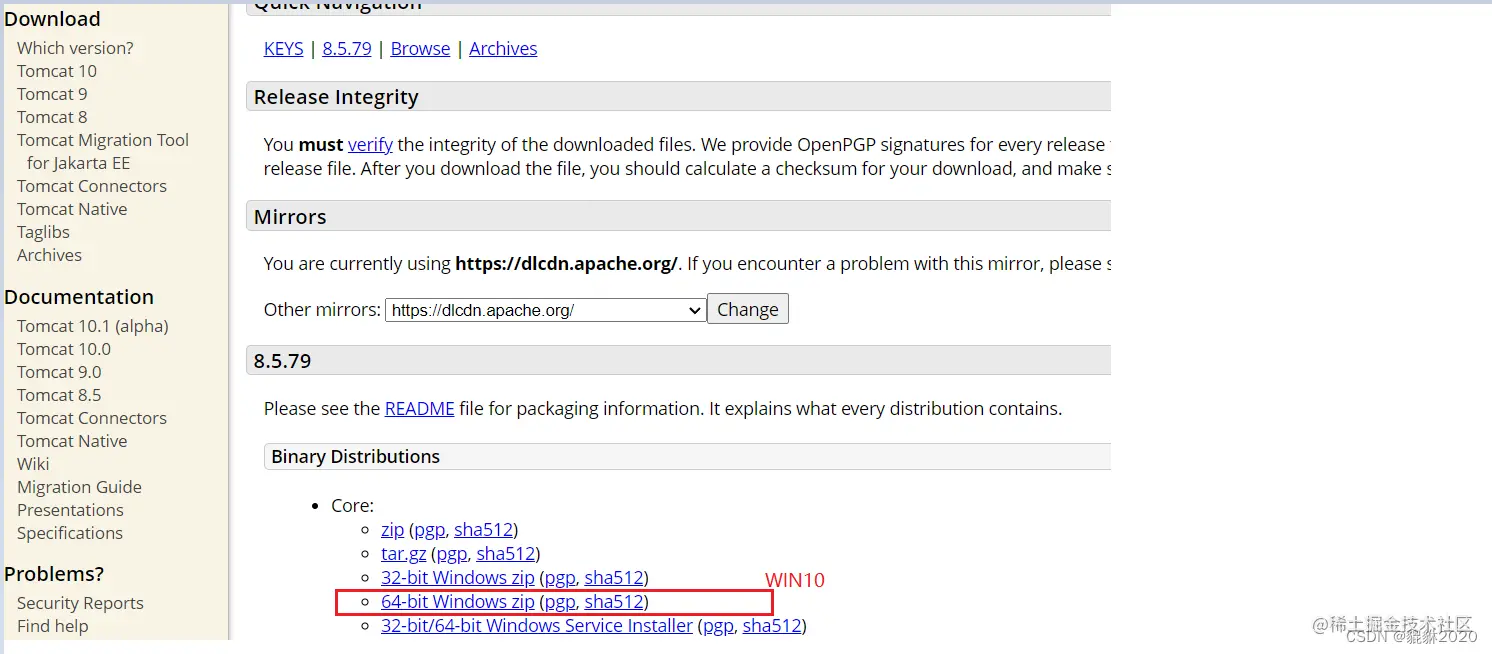
Task: Open sha512 checksum for 64-bit Windows zip
Action: click(613, 602)
